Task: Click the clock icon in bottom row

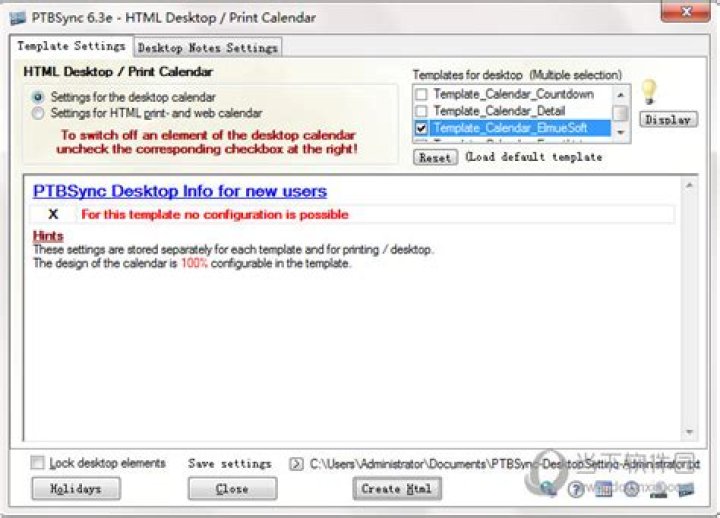Action: 631,489
